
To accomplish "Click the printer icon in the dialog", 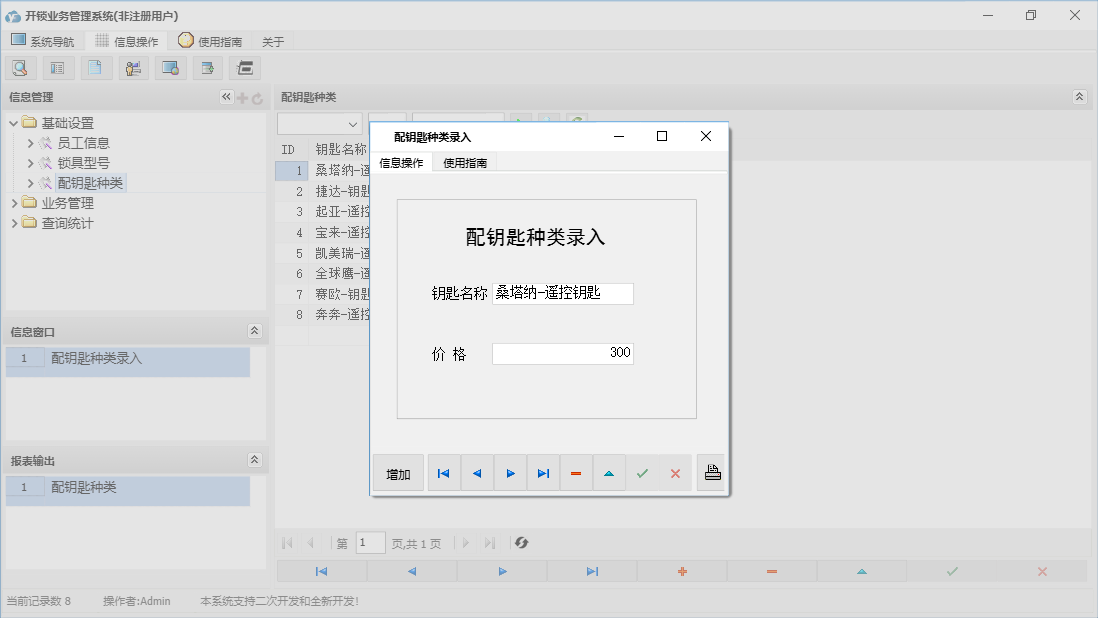I will click(x=711, y=472).
